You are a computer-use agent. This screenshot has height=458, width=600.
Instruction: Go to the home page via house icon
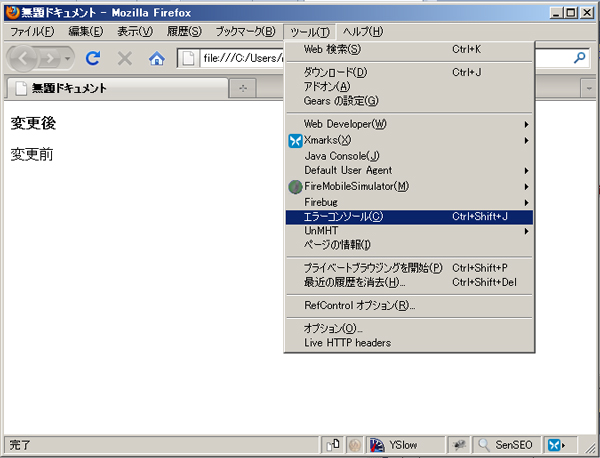pos(157,59)
